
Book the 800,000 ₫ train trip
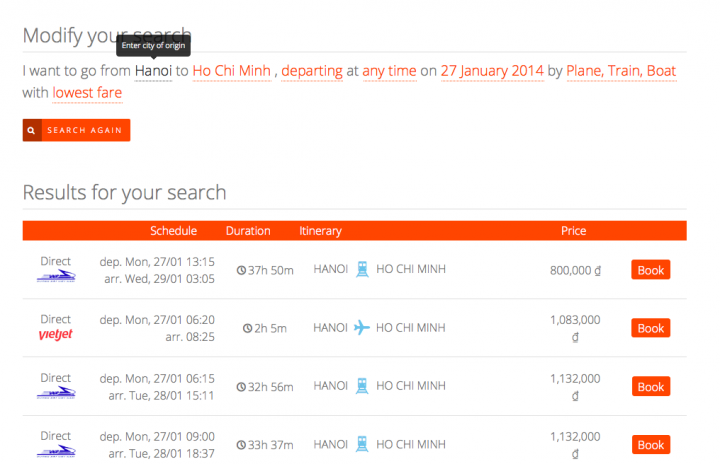(x=651, y=270)
